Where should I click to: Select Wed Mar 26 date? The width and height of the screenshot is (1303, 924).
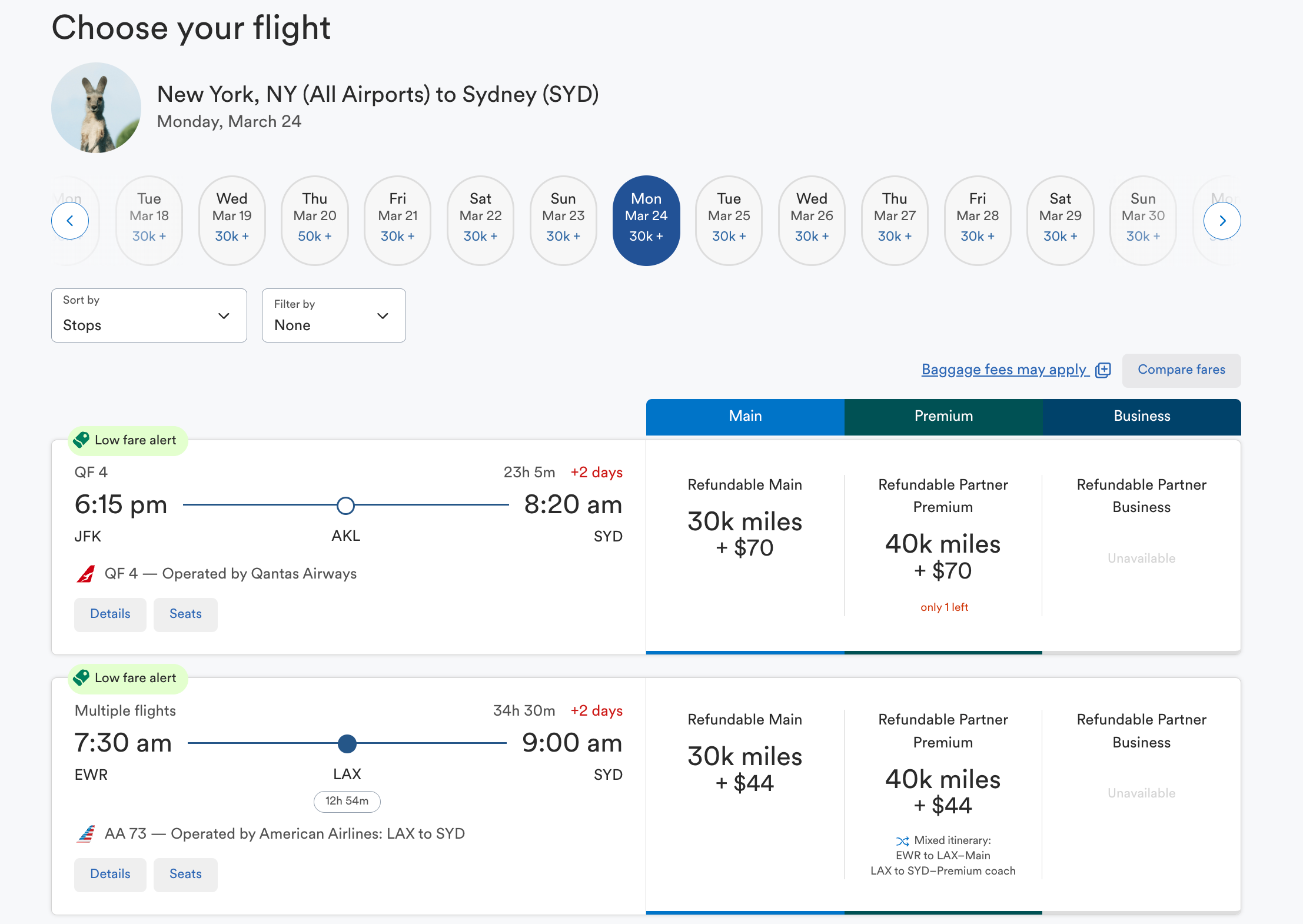812,221
